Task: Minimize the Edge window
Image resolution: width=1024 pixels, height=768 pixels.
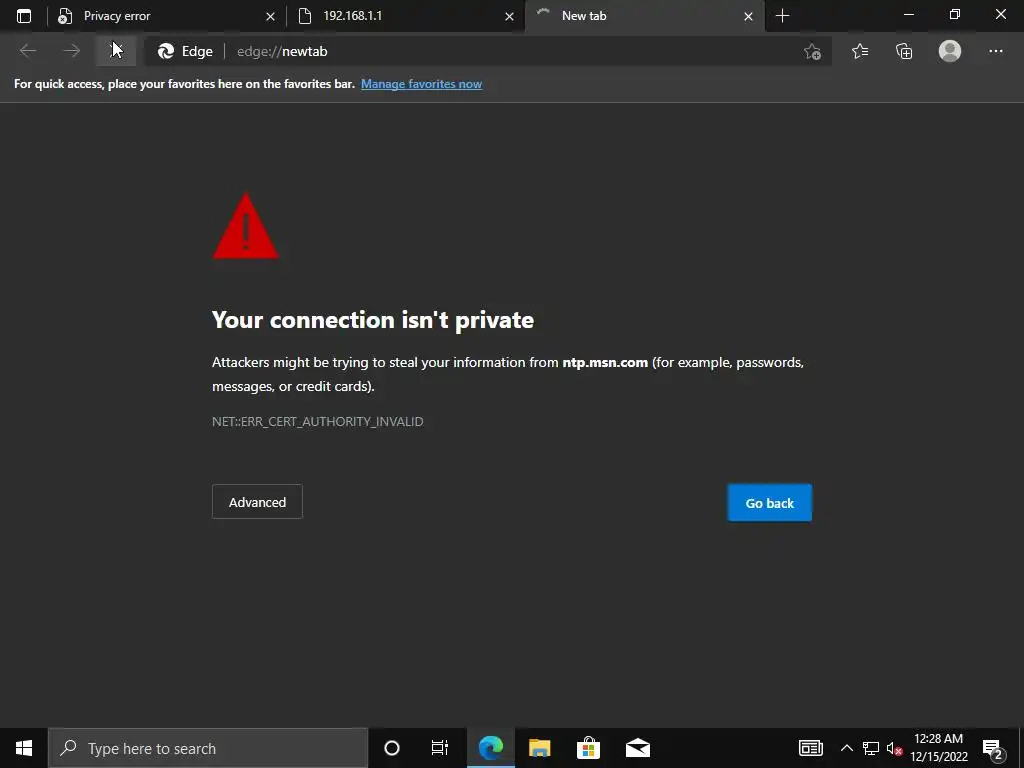Action: pyautogui.click(x=909, y=14)
